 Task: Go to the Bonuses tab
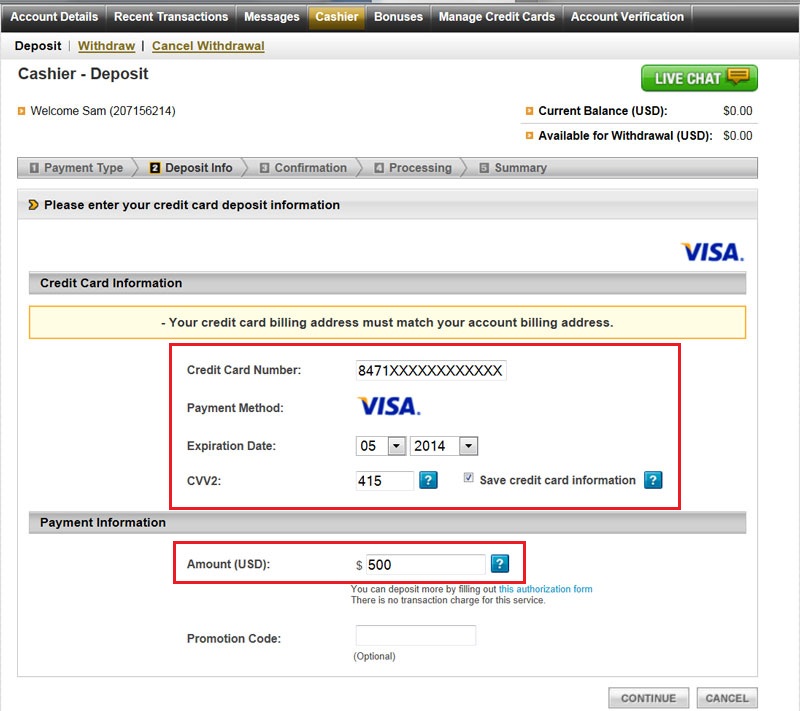click(398, 17)
